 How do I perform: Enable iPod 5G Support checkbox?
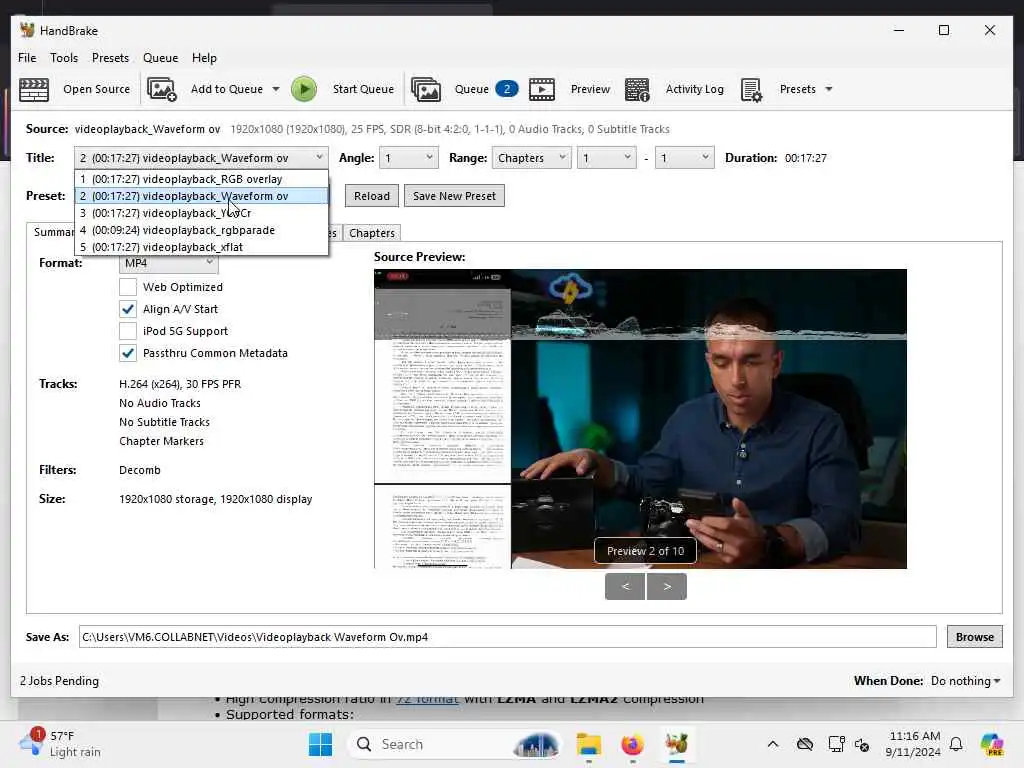(x=128, y=331)
